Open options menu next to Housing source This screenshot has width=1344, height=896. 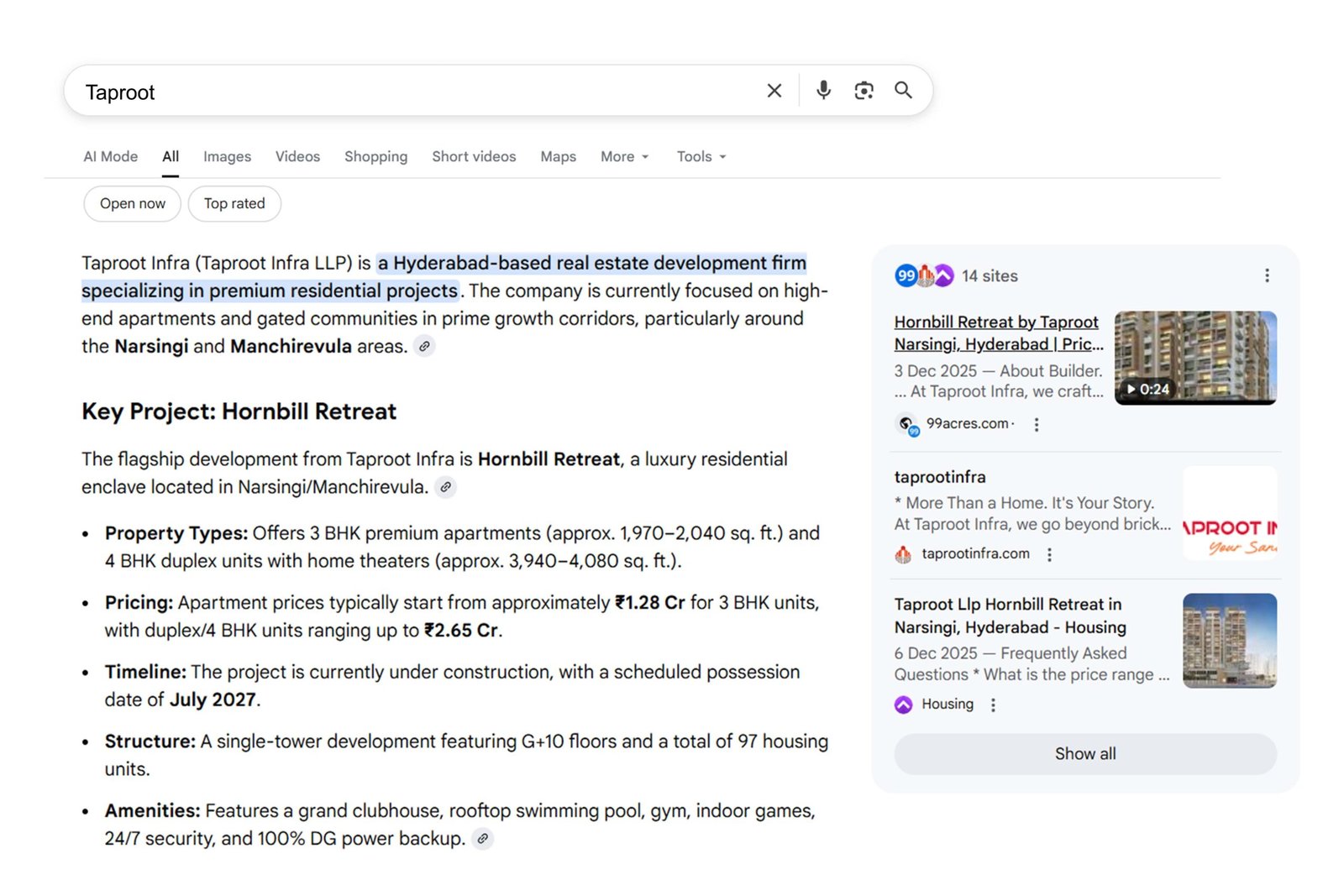993,705
